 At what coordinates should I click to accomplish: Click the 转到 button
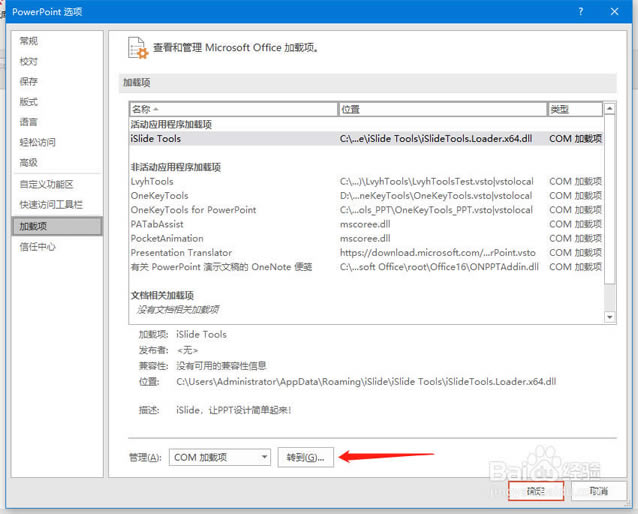pyautogui.click(x=305, y=457)
